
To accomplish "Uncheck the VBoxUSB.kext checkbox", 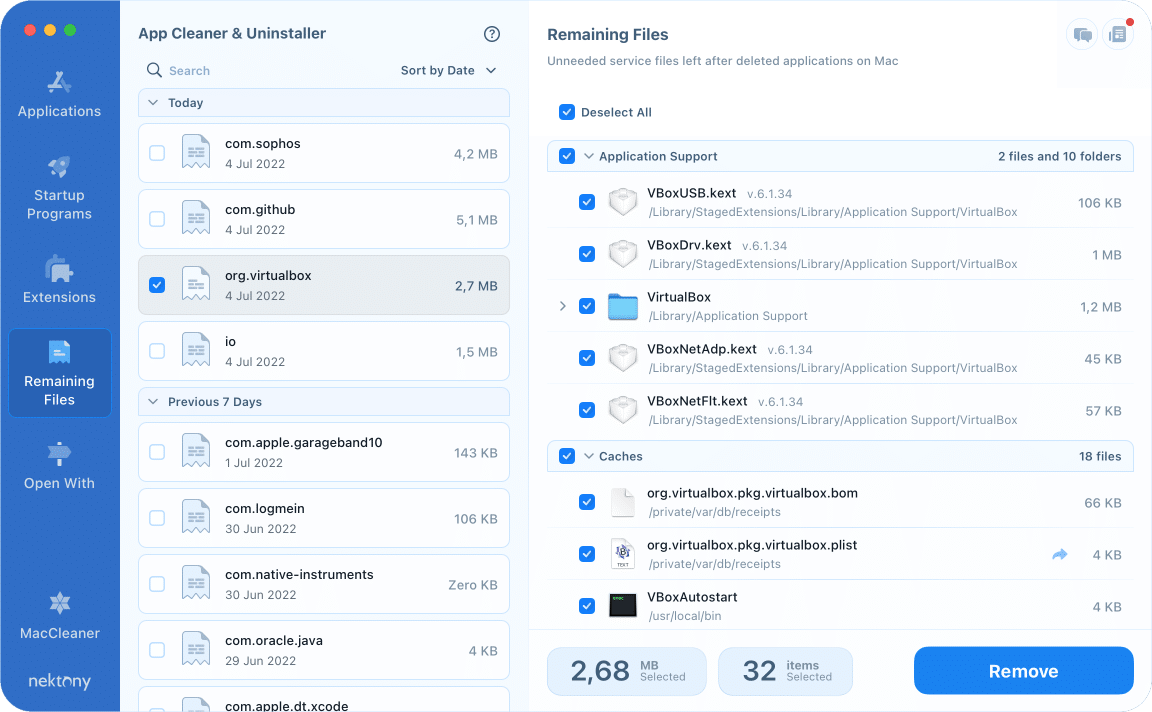I will pos(587,202).
